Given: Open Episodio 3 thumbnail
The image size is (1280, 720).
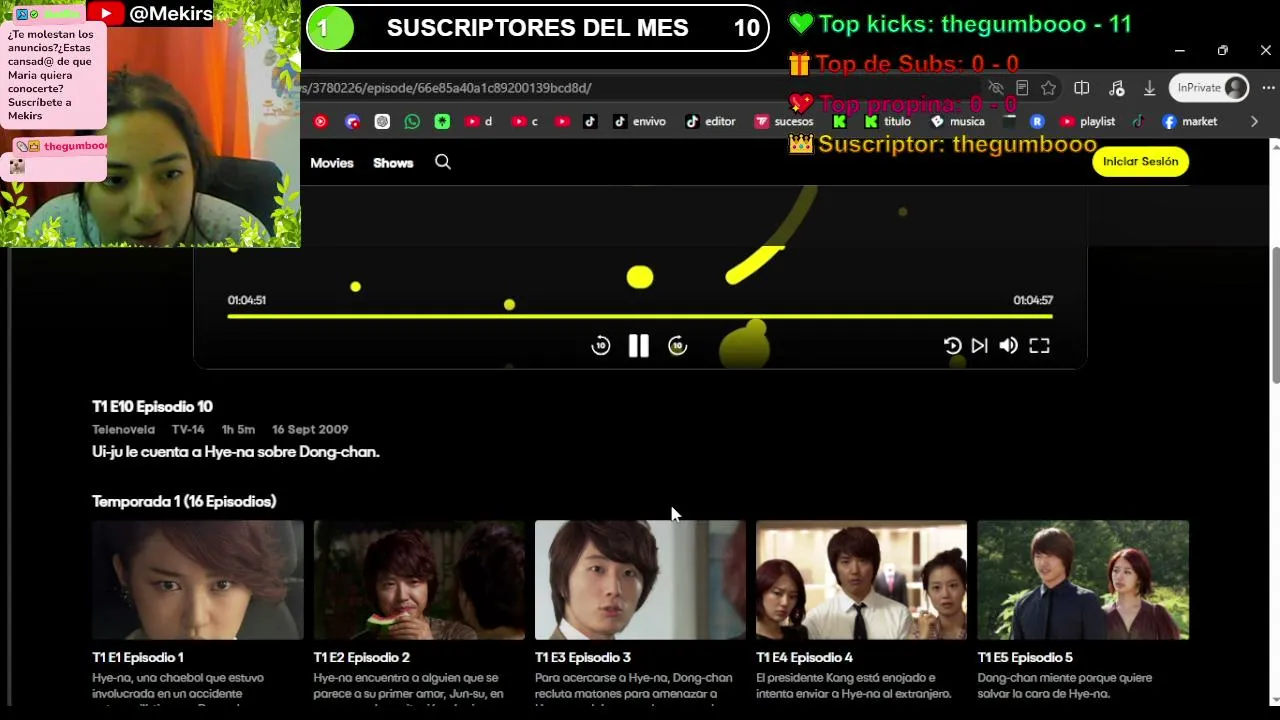Looking at the screenshot, I should click(640, 580).
